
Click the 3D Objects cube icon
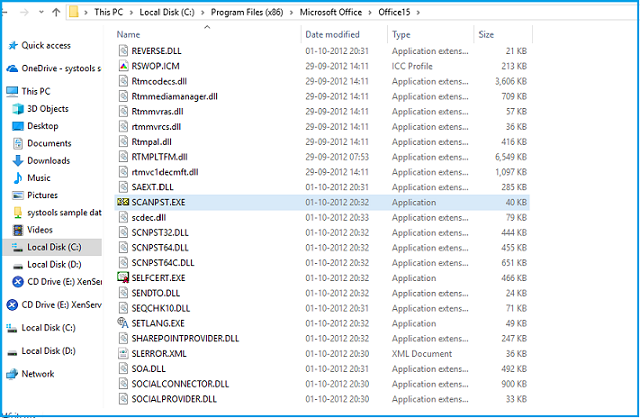click(18, 109)
